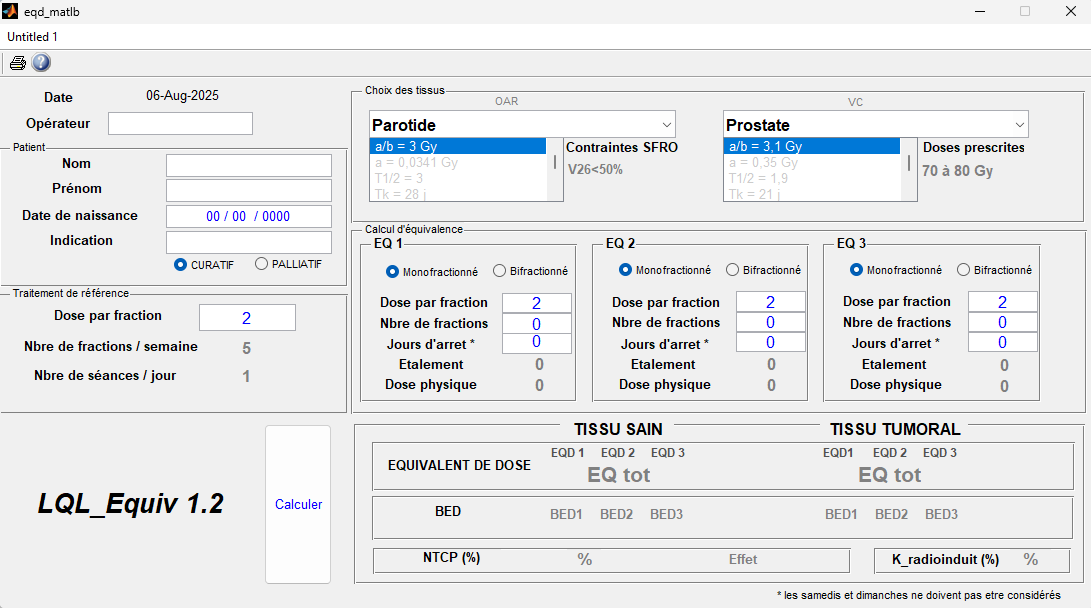
Task: Click the Indication input field
Action: (x=248, y=242)
